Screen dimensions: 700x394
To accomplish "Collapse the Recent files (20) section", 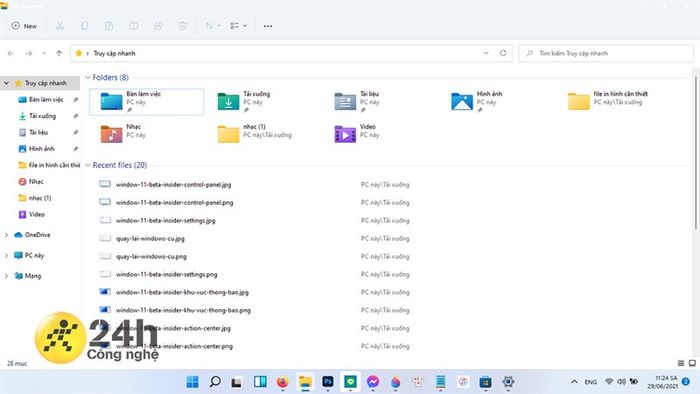I will (88, 165).
